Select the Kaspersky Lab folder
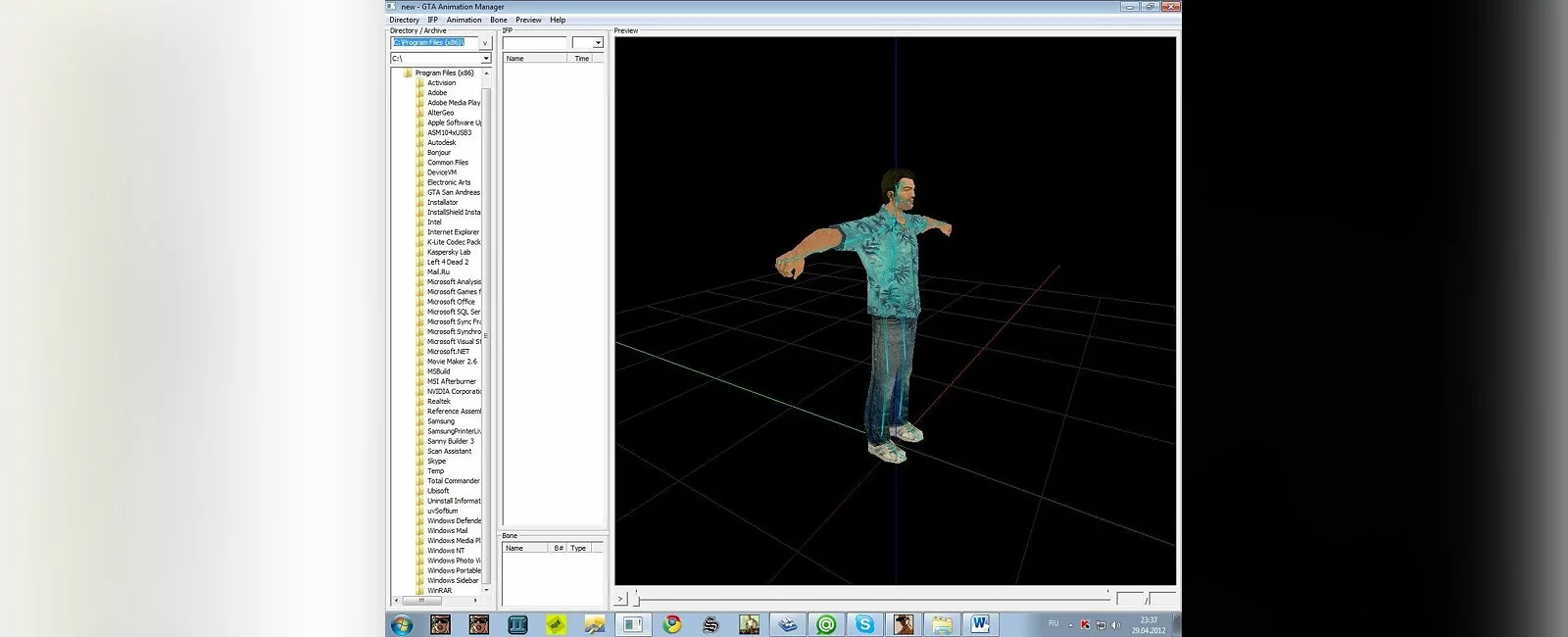Screen dimensions: 1568x637 point(449,252)
